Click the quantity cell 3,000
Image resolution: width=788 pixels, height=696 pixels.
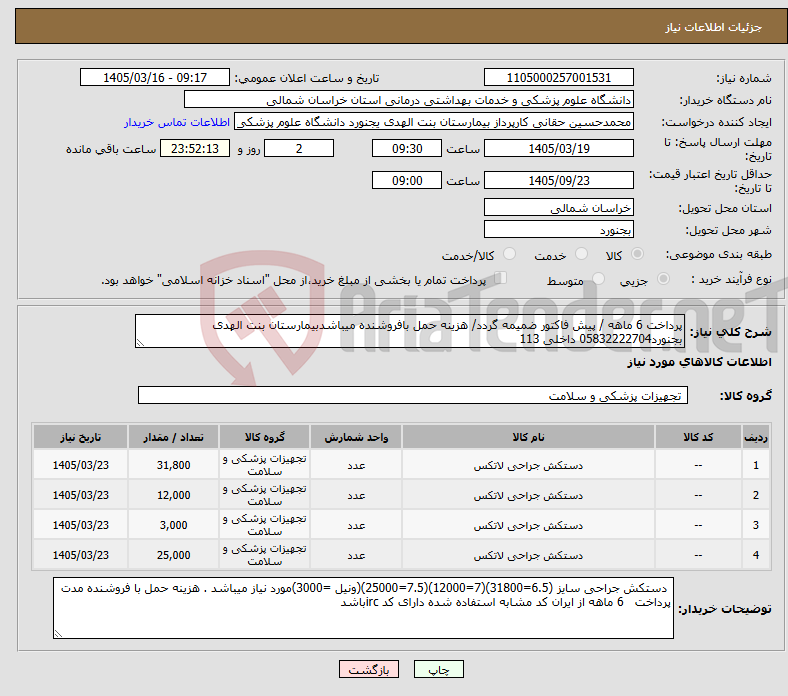(x=173, y=525)
